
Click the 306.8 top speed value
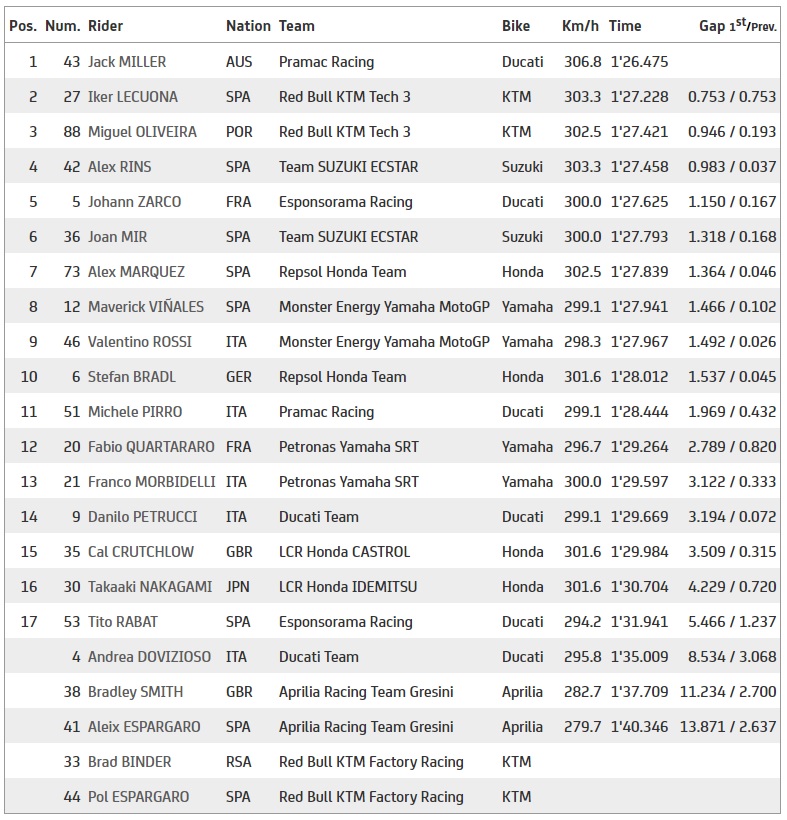[582, 62]
